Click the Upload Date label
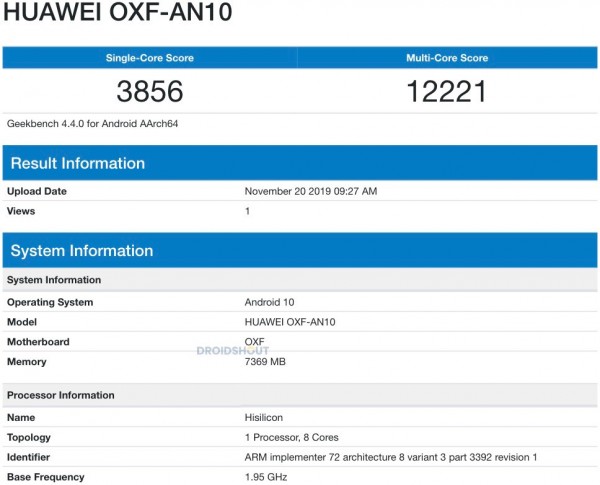600x485 pixels. 37,191
